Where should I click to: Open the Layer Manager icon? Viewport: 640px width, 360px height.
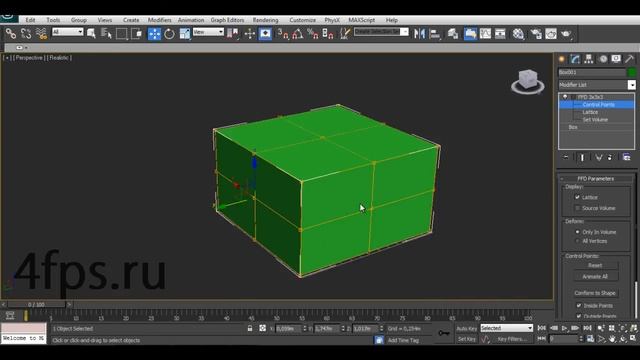tap(453, 33)
